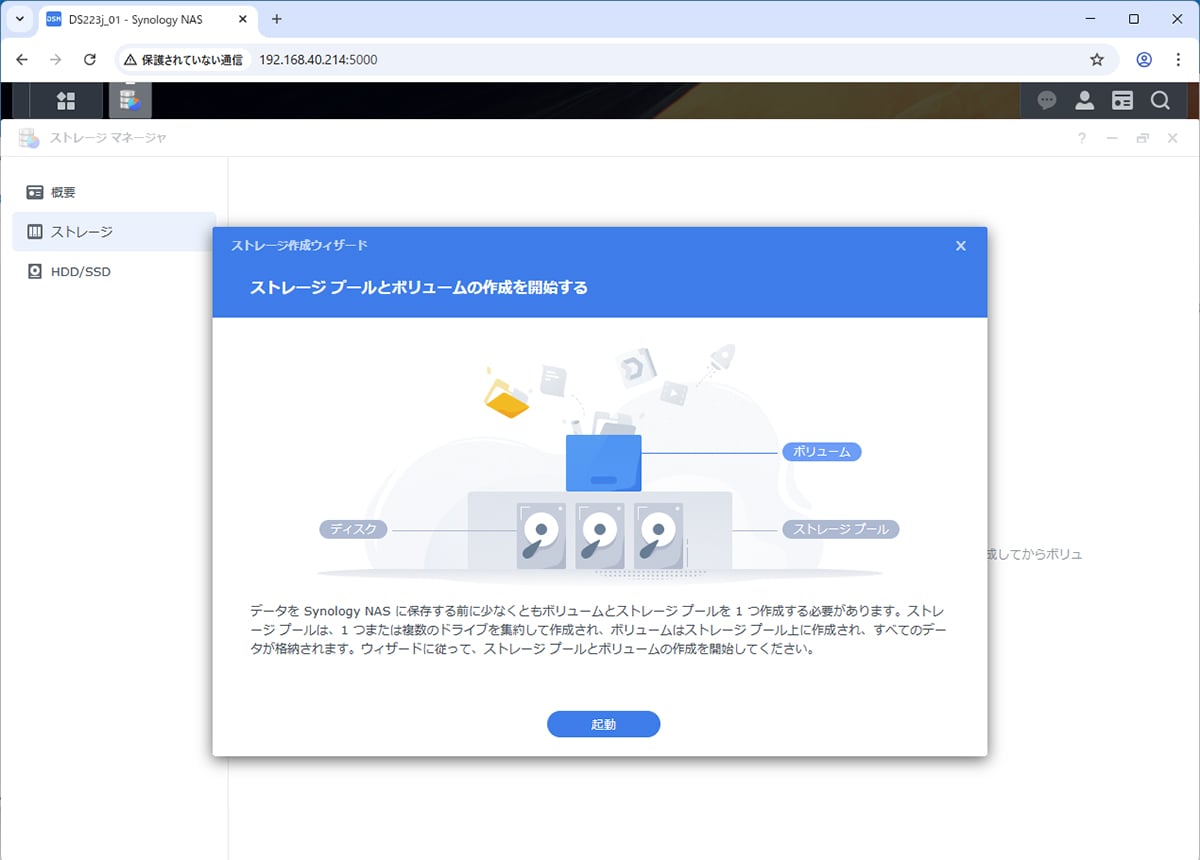Close the ストレージ作成ウィザード dialog
1200x860 pixels.
[x=961, y=246]
